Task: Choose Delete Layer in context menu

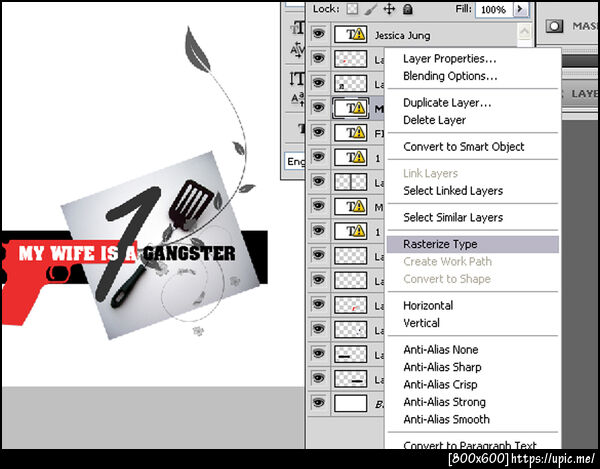Action: (435, 120)
